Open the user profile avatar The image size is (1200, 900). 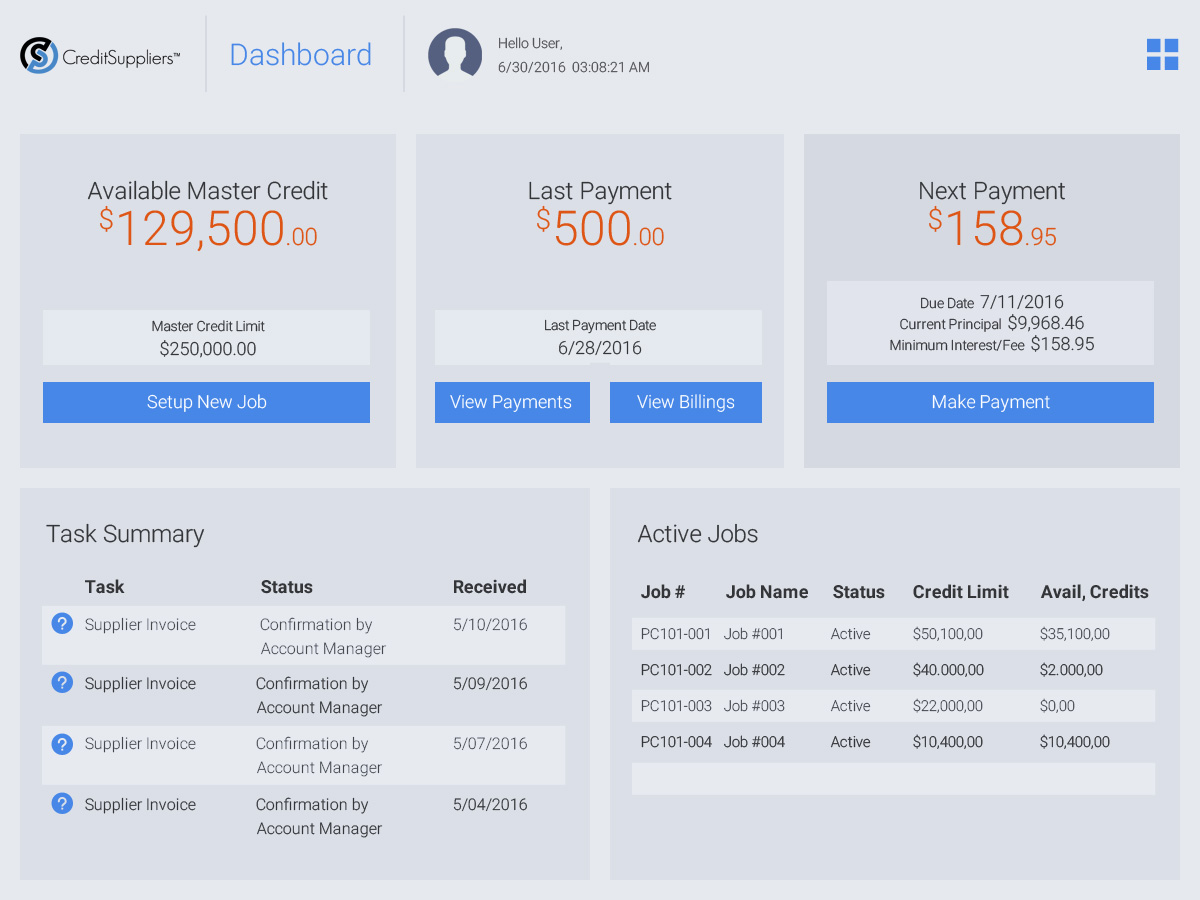point(455,54)
